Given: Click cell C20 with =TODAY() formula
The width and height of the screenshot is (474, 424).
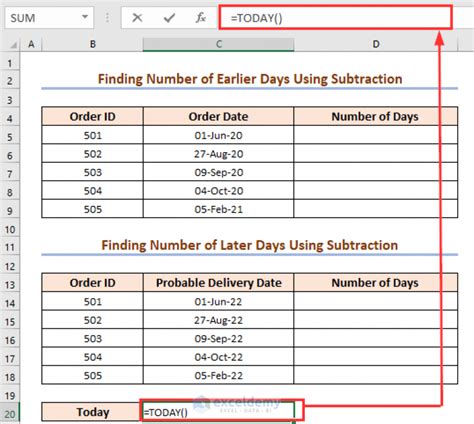Looking at the screenshot, I should click(x=218, y=412).
